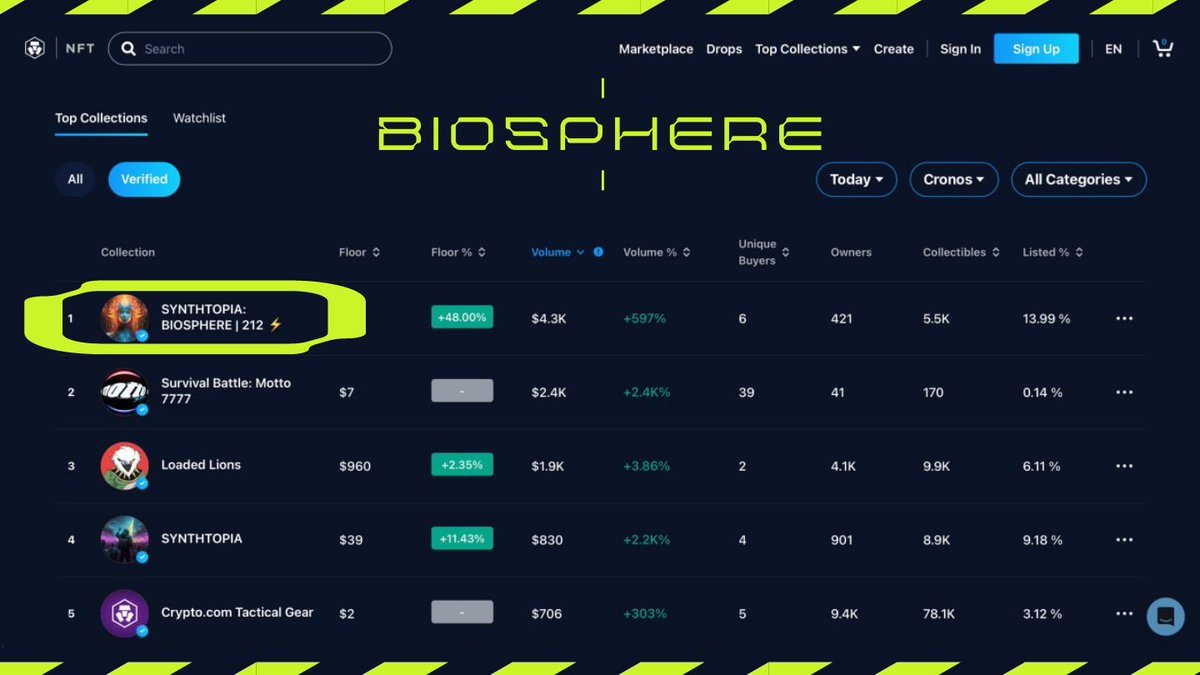Click the Collection column header
This screenshot has height=675, width=1200.
128,252
